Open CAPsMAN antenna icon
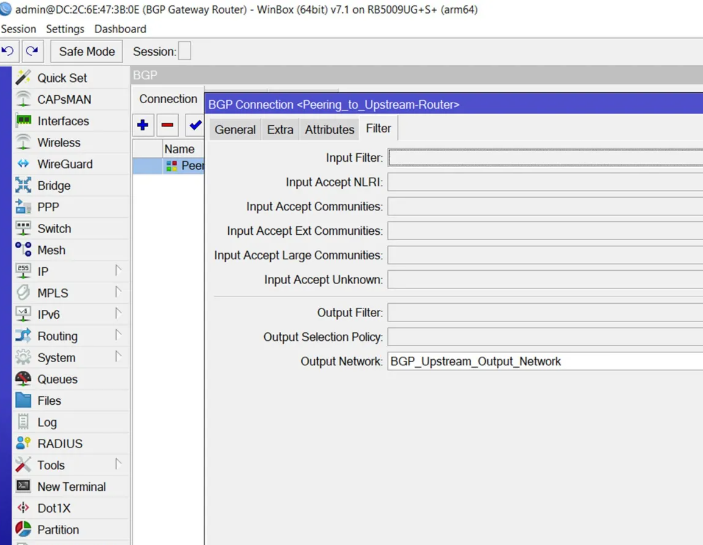 23,99
